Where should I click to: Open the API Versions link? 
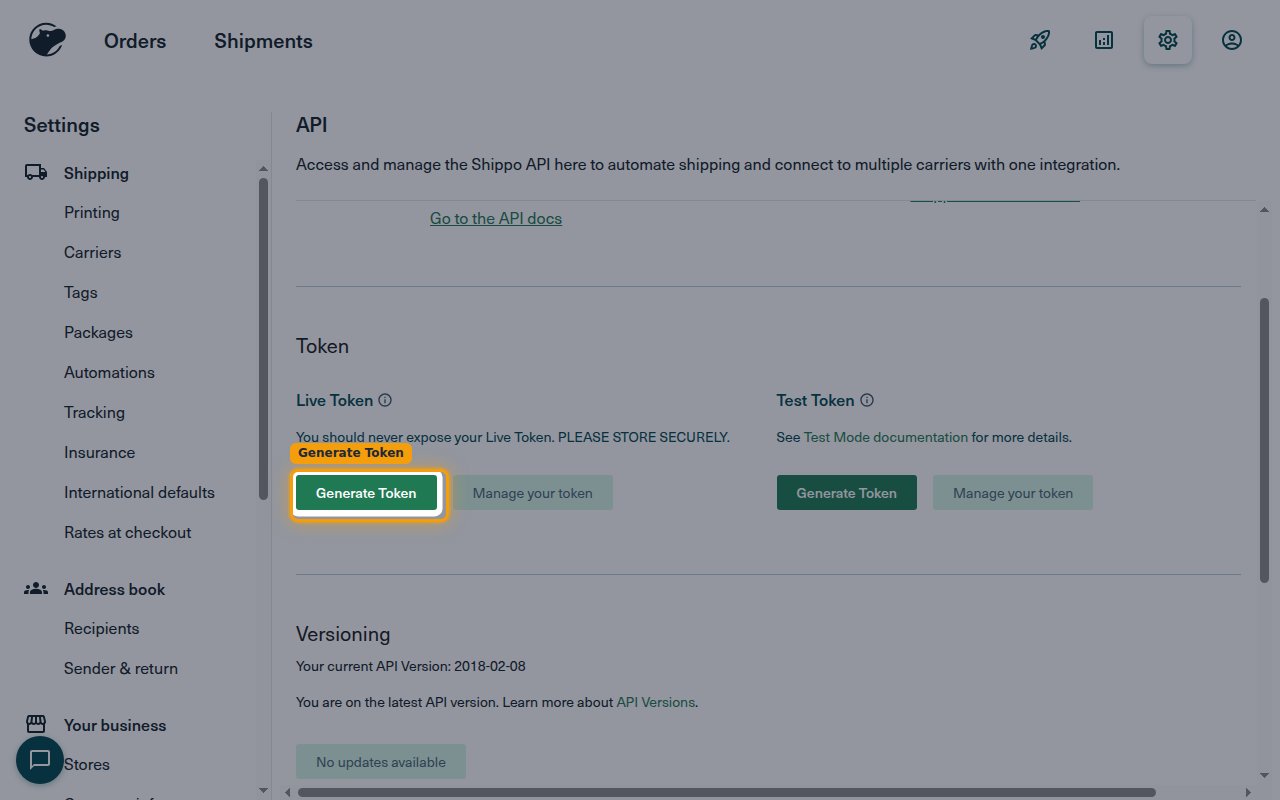point(655,702)
